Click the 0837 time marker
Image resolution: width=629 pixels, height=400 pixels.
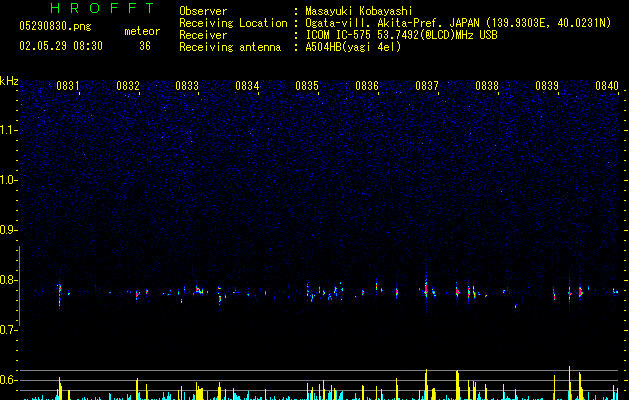[427, 86]
